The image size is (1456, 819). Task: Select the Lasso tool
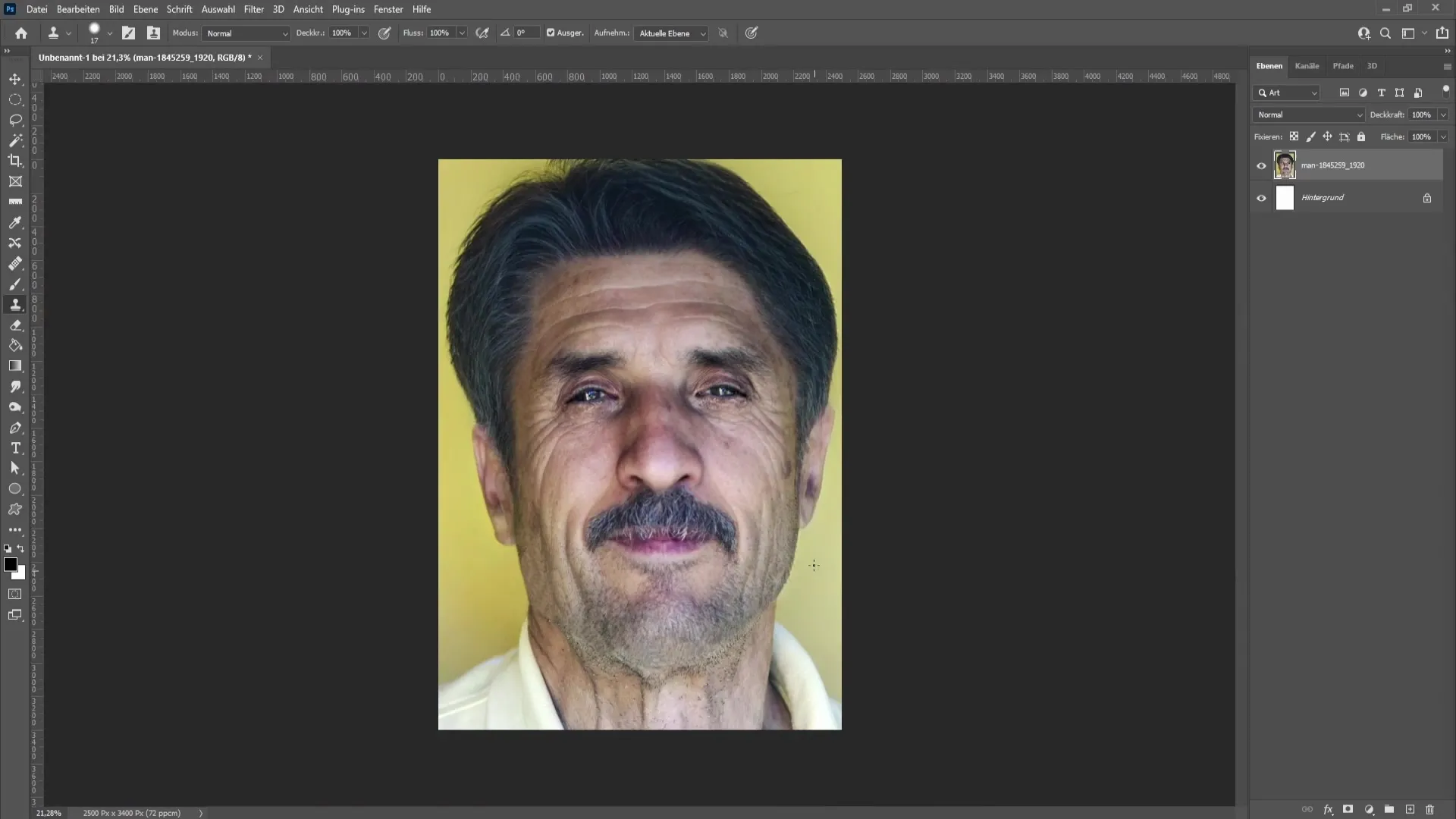point(15,120)
